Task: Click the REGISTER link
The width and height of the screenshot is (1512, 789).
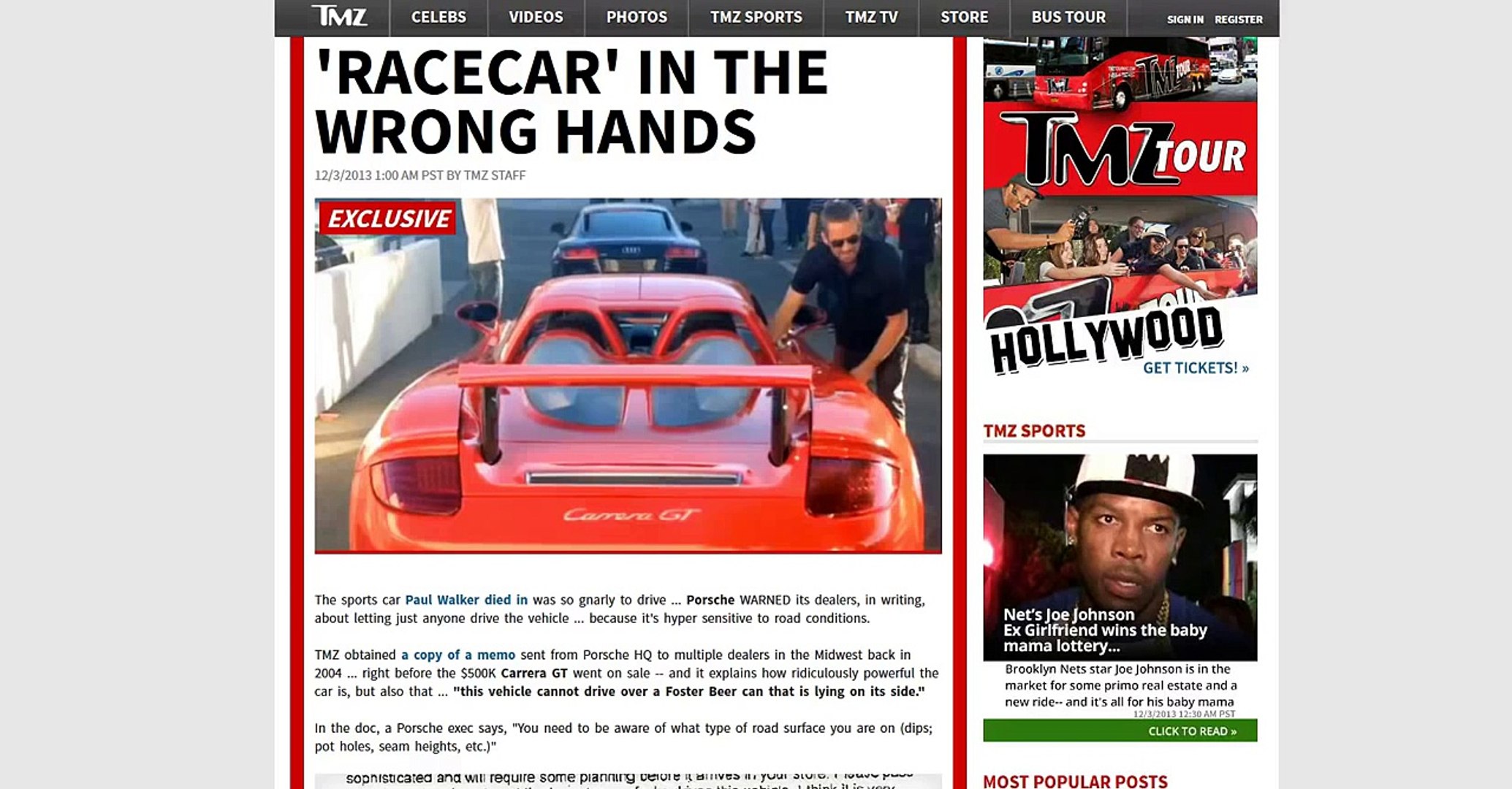Action: pos(1238,20)
